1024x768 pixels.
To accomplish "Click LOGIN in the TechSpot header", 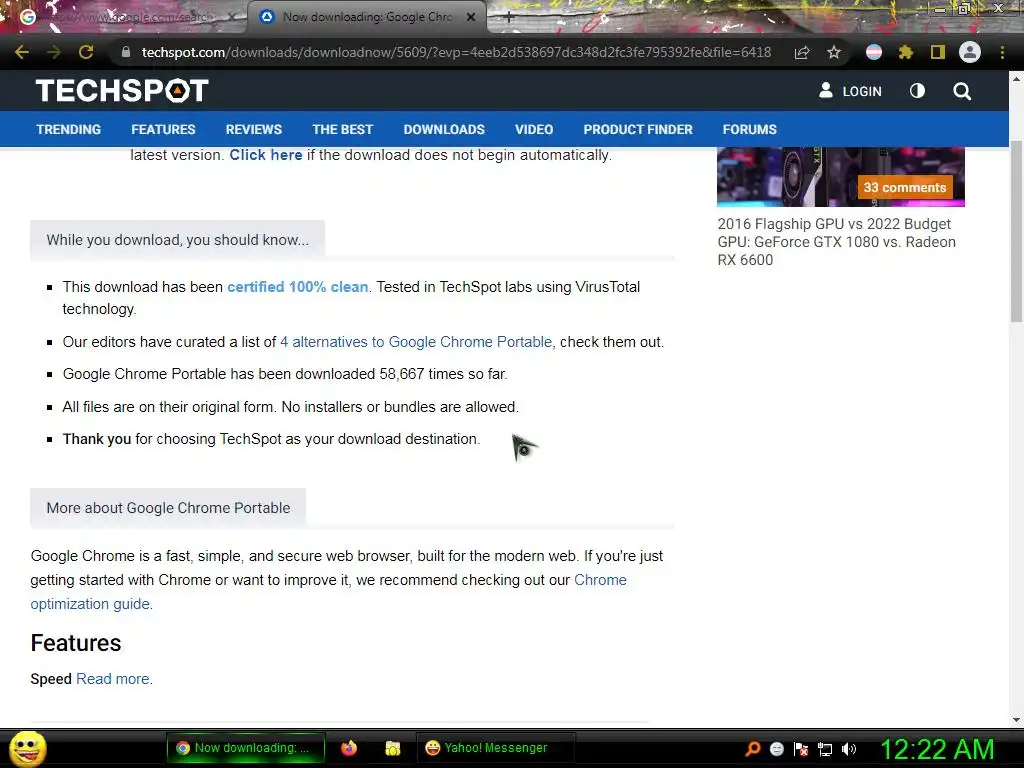I will click(x=850, y=91).
